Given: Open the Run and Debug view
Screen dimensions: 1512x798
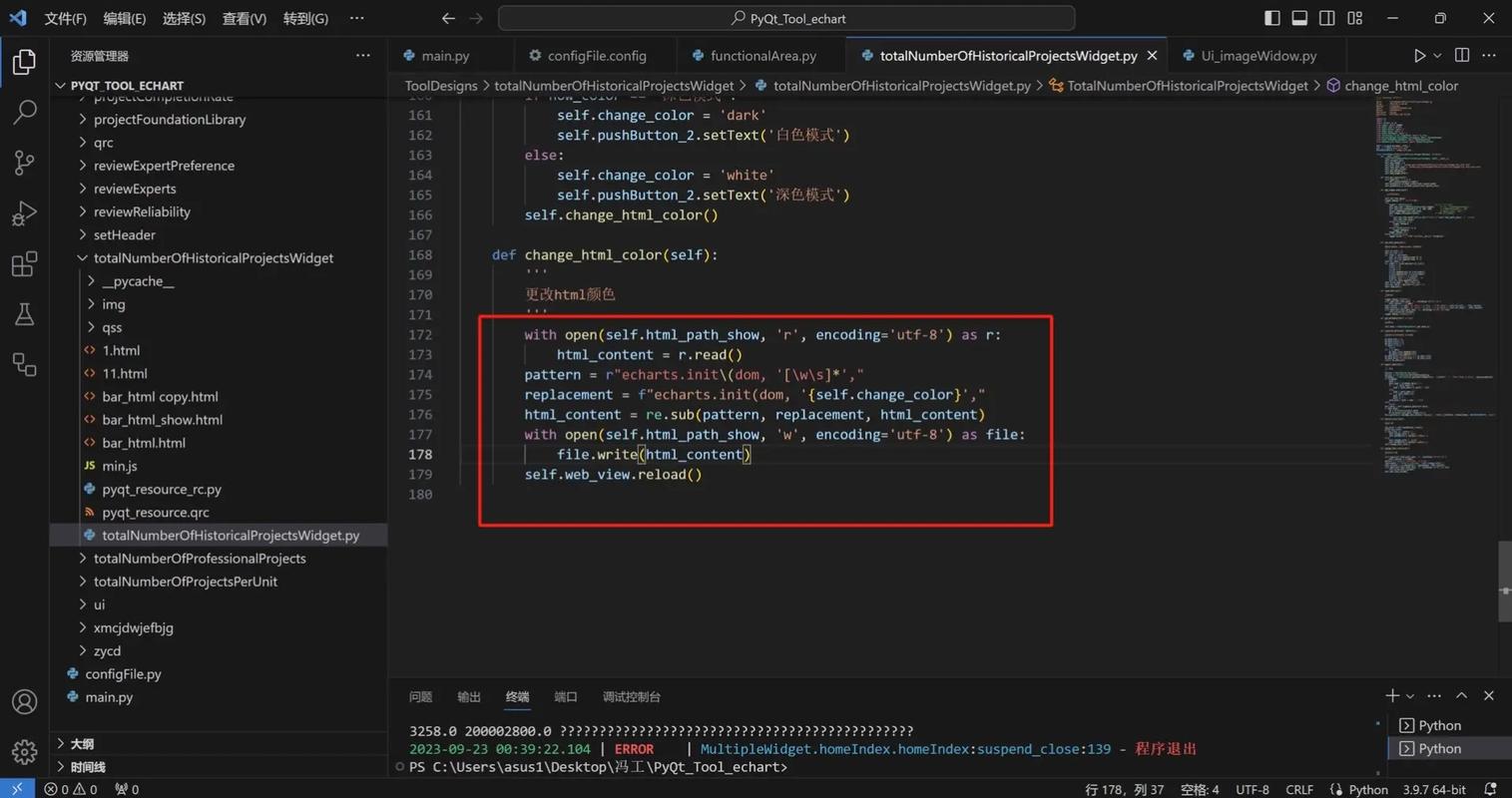Looking at the screenshot, I should 24,212.
